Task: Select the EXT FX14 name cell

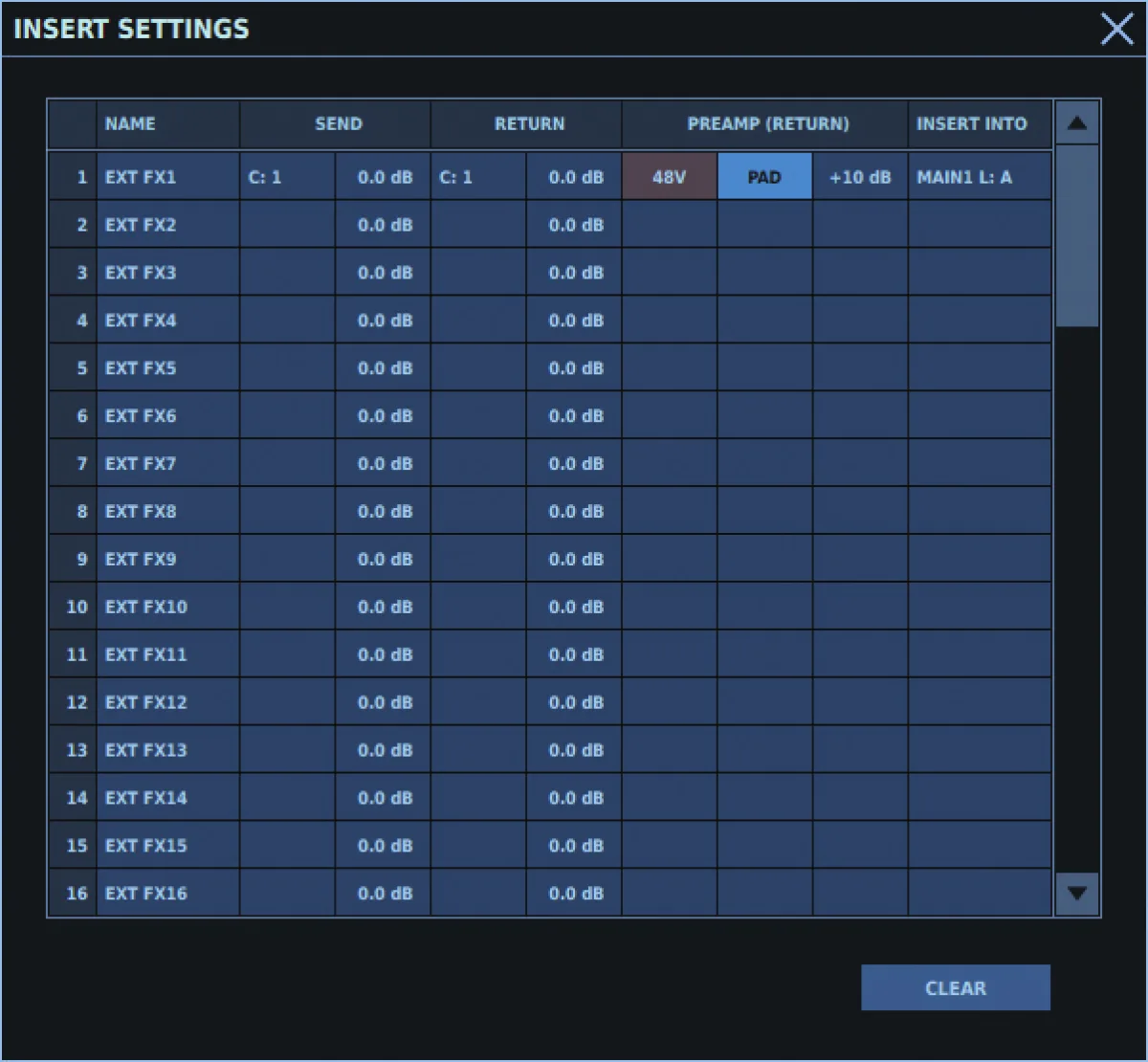Action: (167, 798)
